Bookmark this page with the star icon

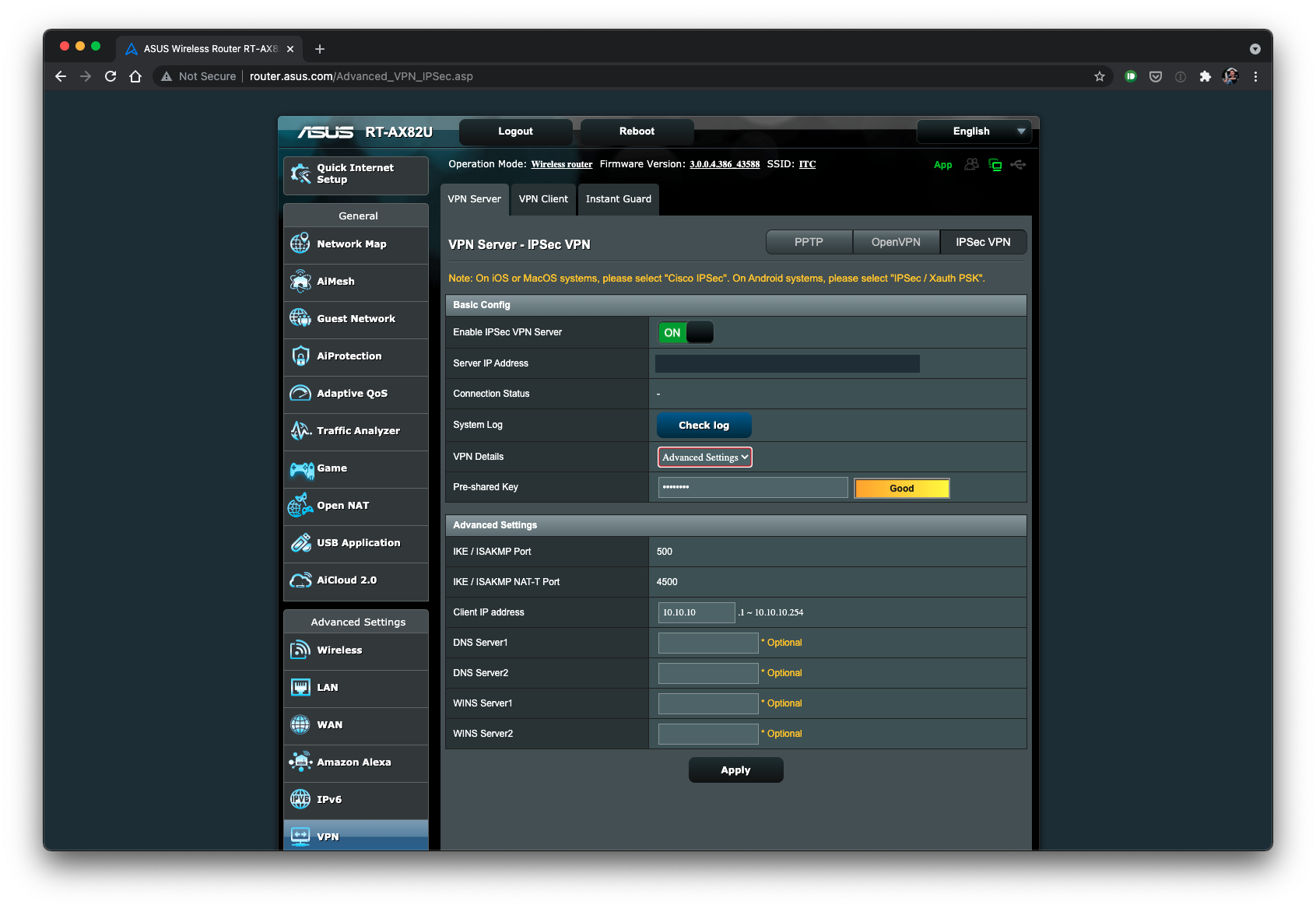tap(1099, 76)
